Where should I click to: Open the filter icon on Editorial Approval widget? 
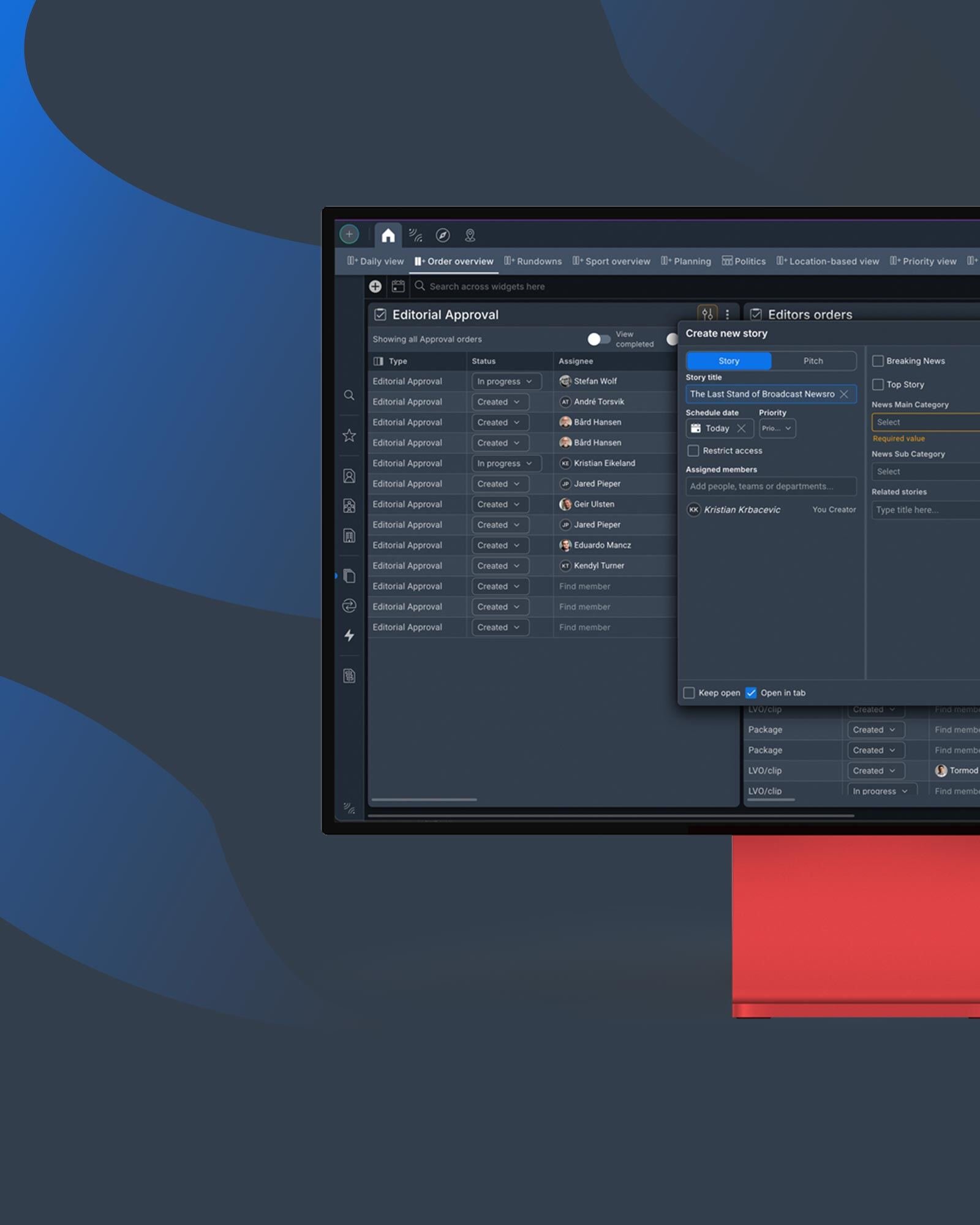coord(707,314)
